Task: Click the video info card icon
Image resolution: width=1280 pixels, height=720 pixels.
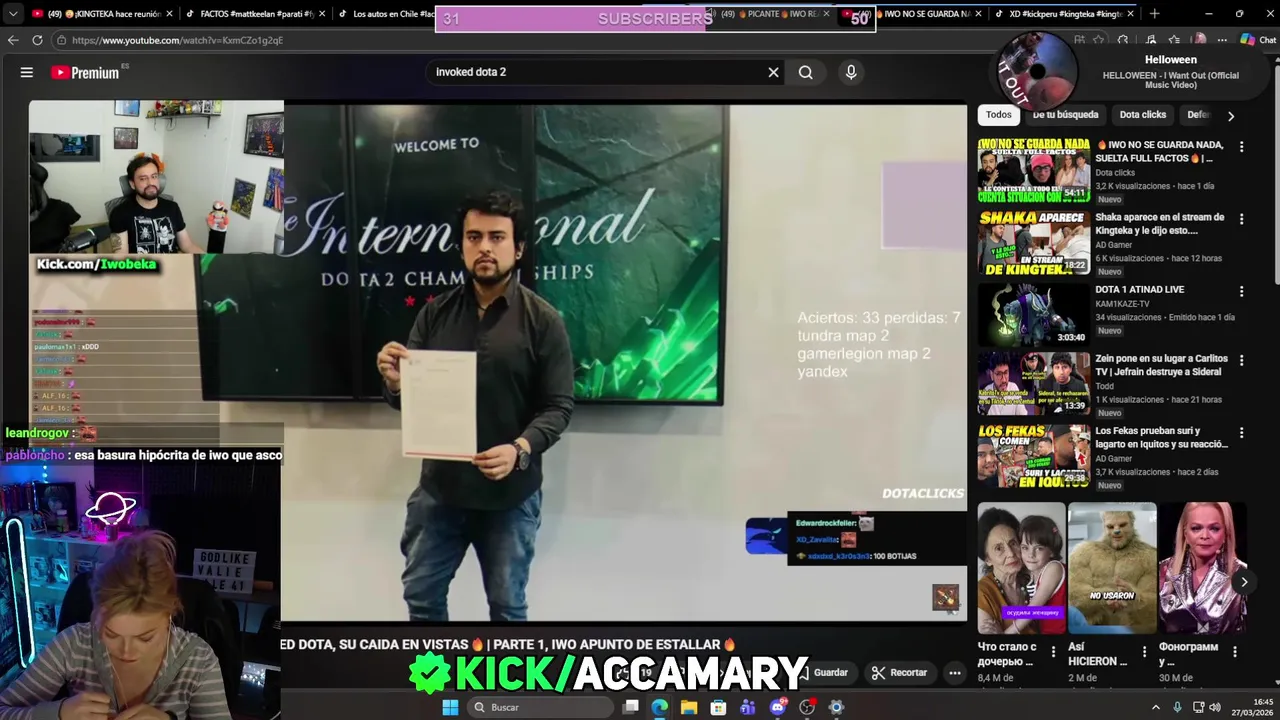Action: click(946, 597)
